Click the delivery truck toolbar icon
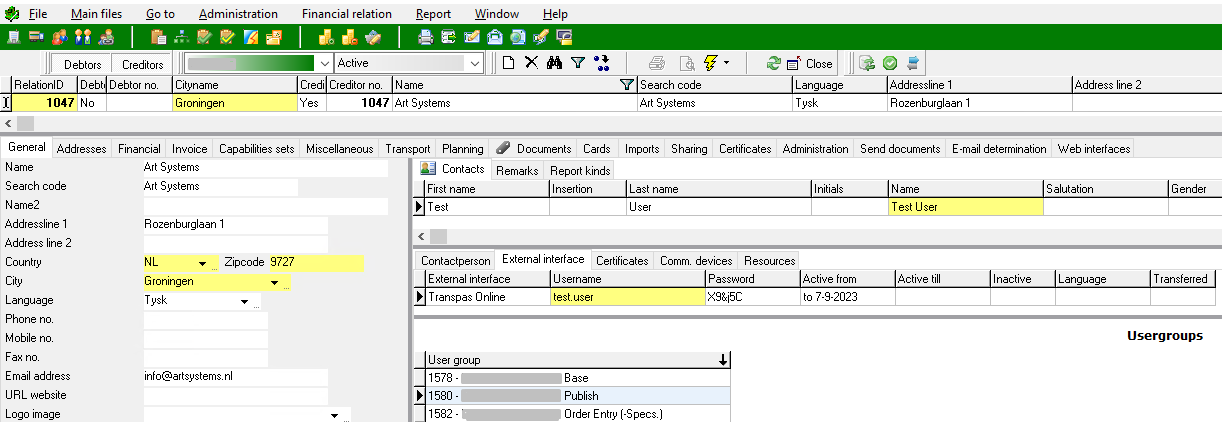The height and width of the screenshot is (422, 1222). click(36, 37)
